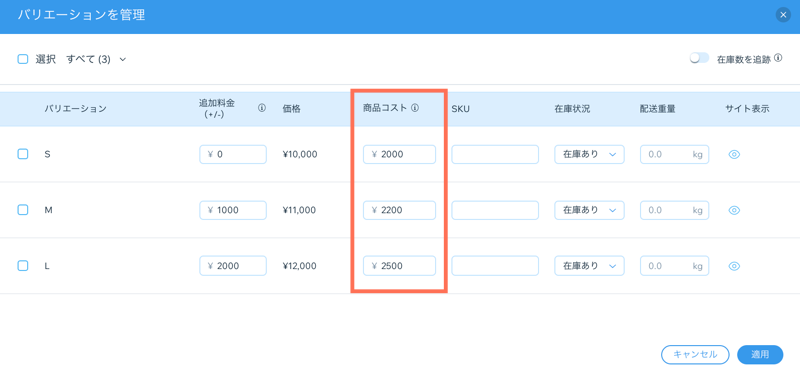
Task: Check the box for variation M
Action: pos(22,210)
